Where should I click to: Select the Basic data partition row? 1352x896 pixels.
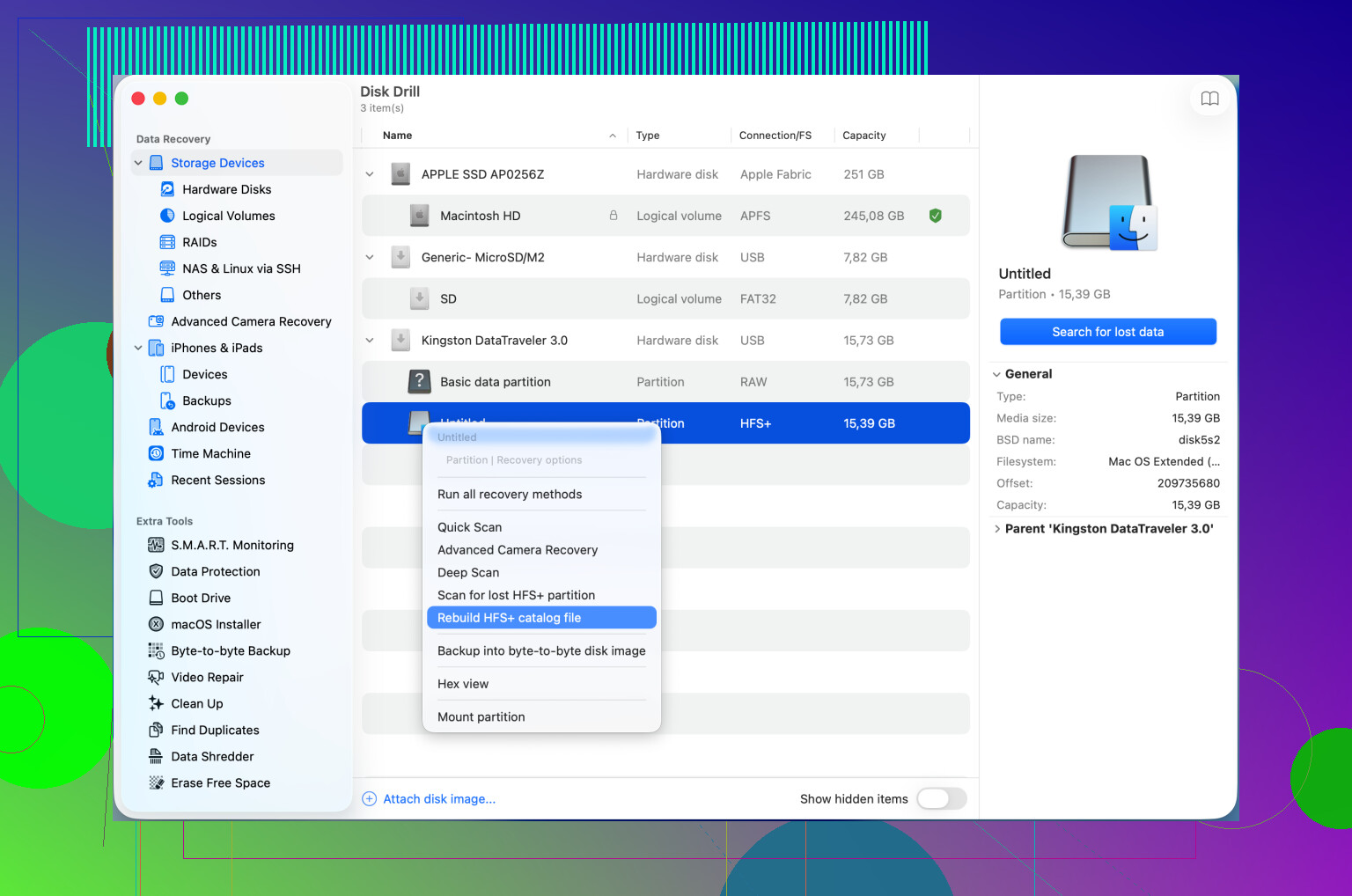tap(665, 381)
